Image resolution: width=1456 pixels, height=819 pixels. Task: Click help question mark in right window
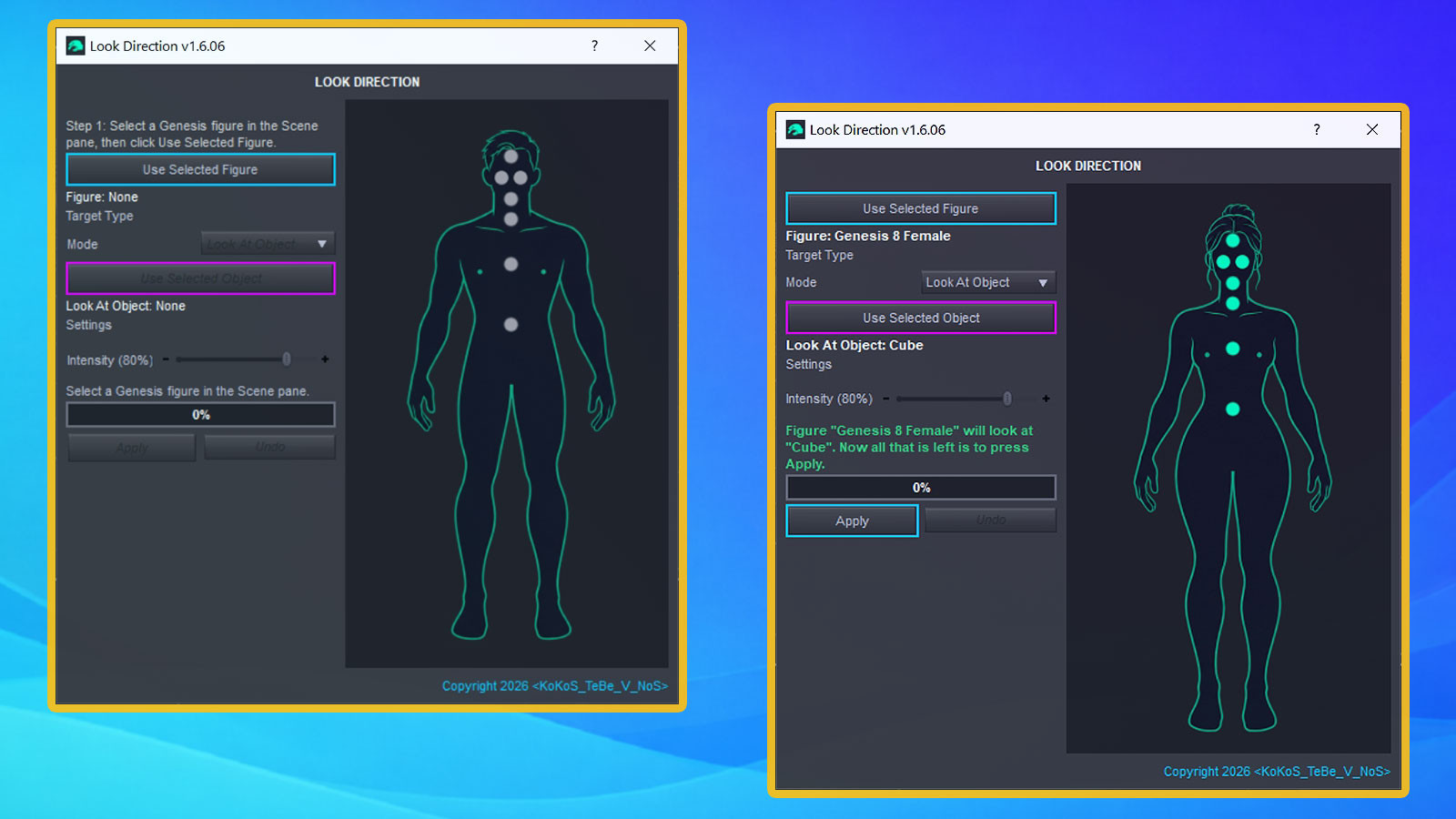pyautogui.click(x=1317, y=130)
